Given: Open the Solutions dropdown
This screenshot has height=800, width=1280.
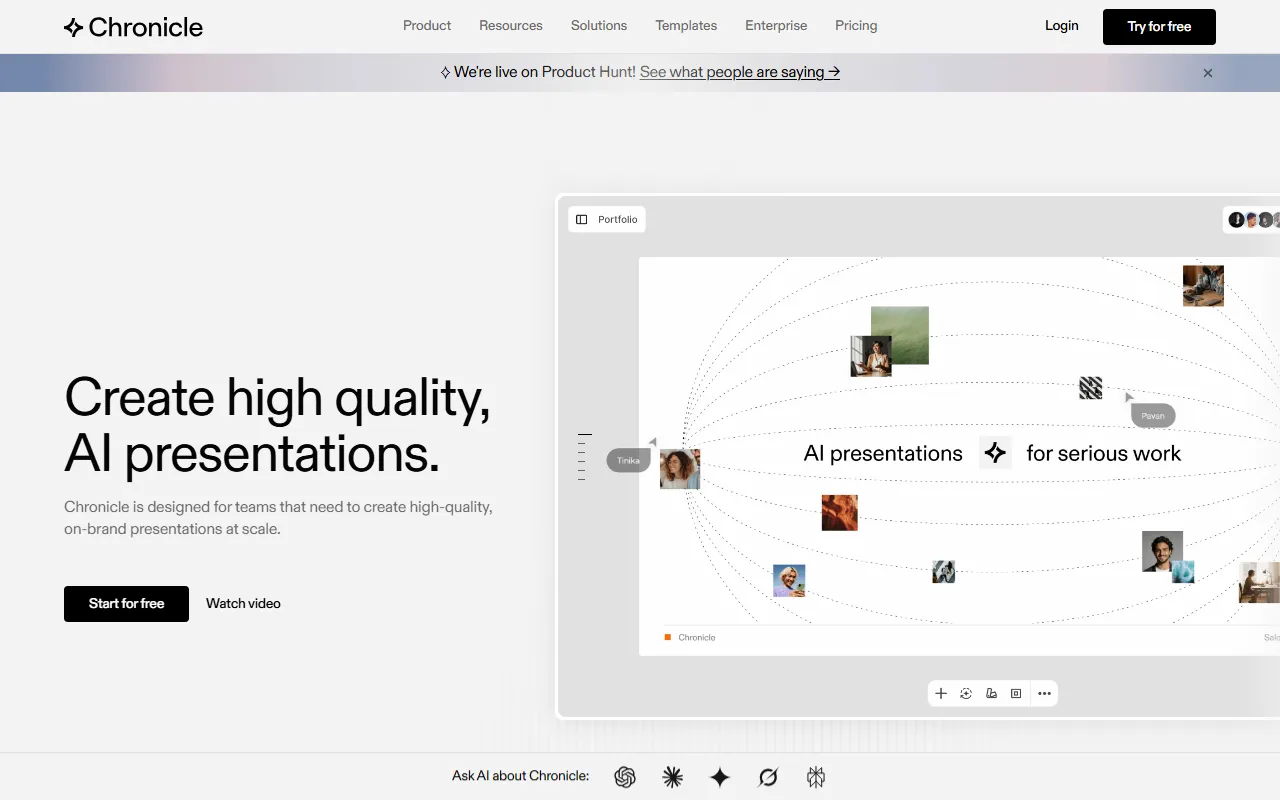Looking at the screenshot, I should 598,25.
